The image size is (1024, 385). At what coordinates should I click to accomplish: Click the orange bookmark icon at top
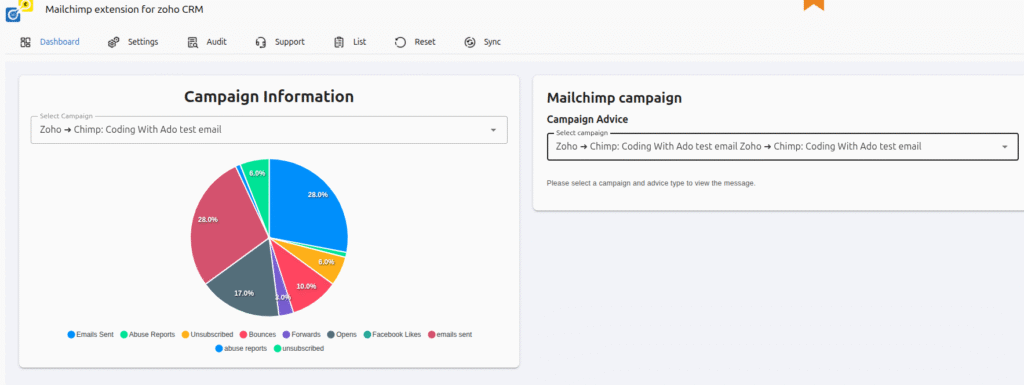814,5
